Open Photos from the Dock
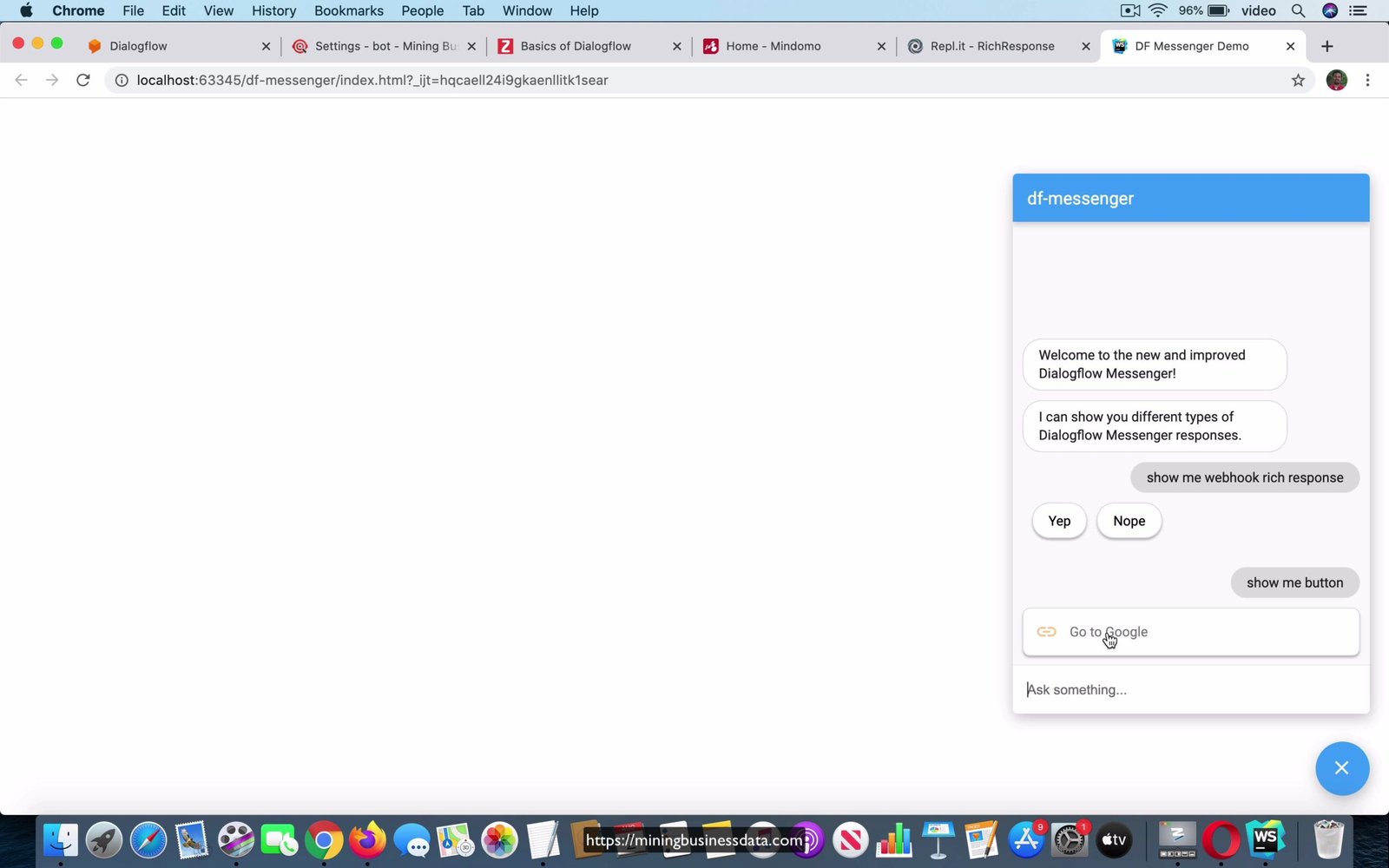The width and height of the screenshot is (1389, 868). pyautogui.click(x=499, y=840)
